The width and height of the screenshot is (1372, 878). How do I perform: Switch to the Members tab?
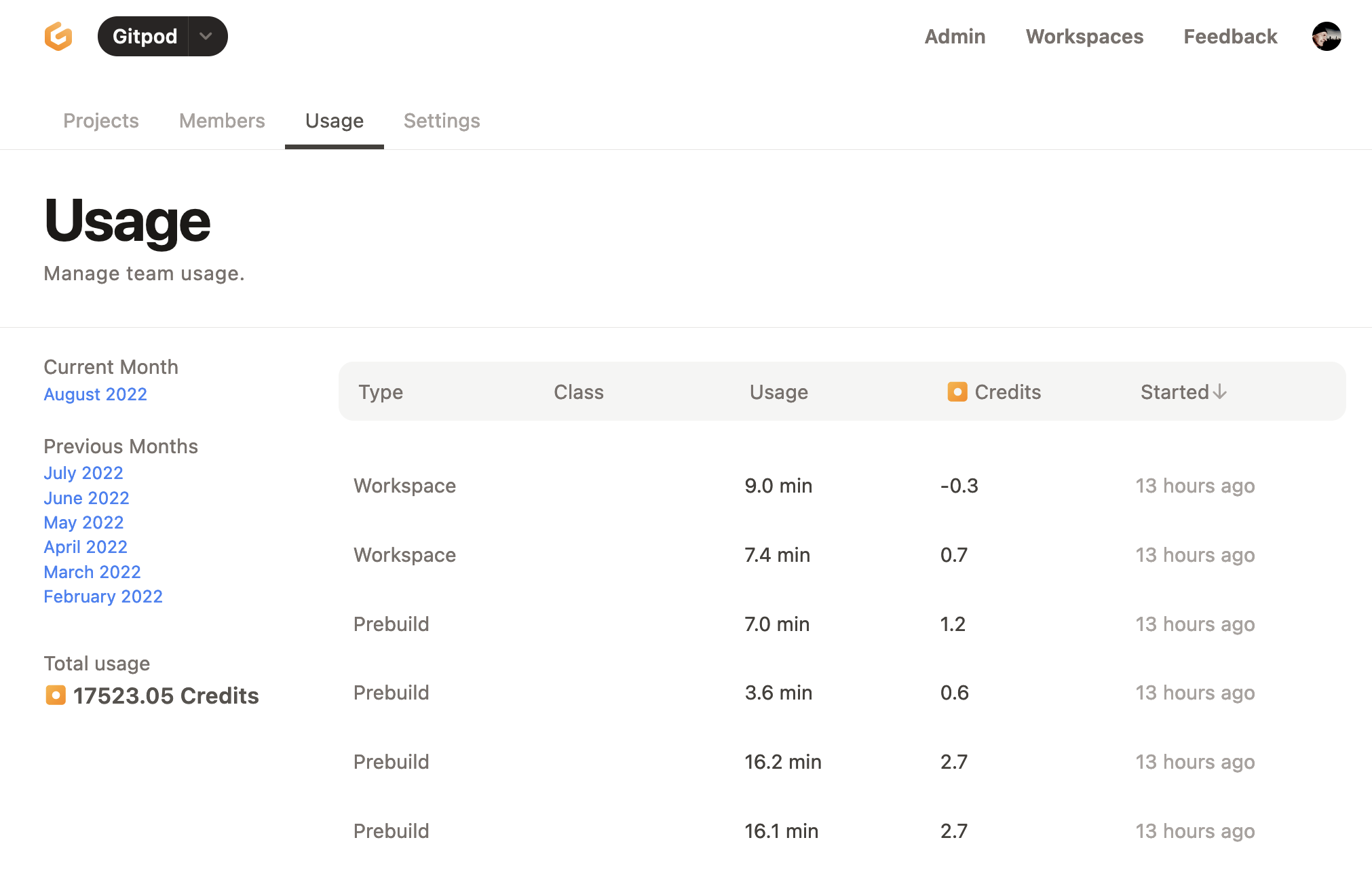222,121
